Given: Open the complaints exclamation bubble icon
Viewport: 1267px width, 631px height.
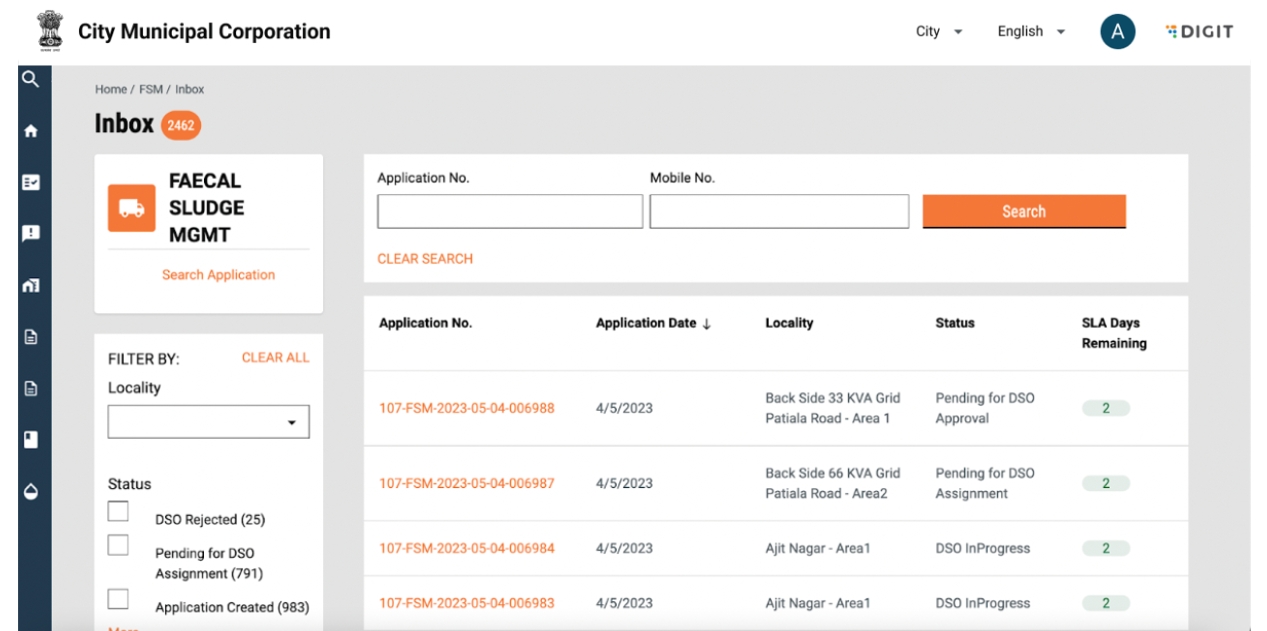Looking at the screenshot, I should pyautogui.click(x=30, y=234).
